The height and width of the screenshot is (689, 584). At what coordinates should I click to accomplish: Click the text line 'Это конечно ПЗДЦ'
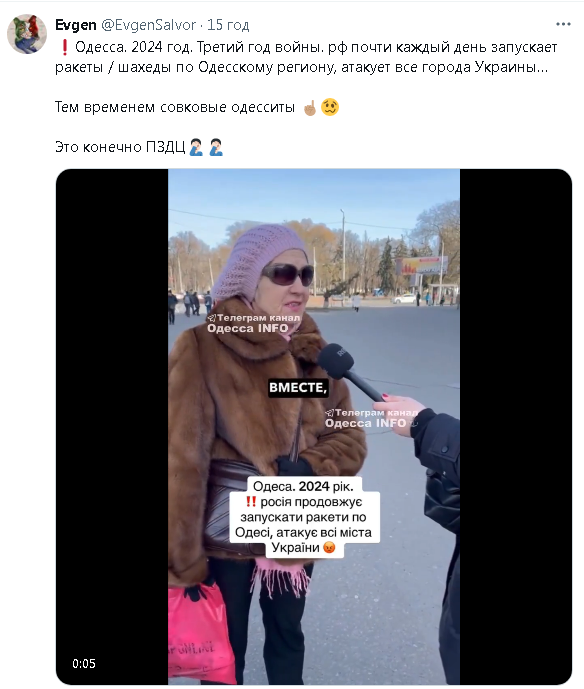click(x=120, y=147)
